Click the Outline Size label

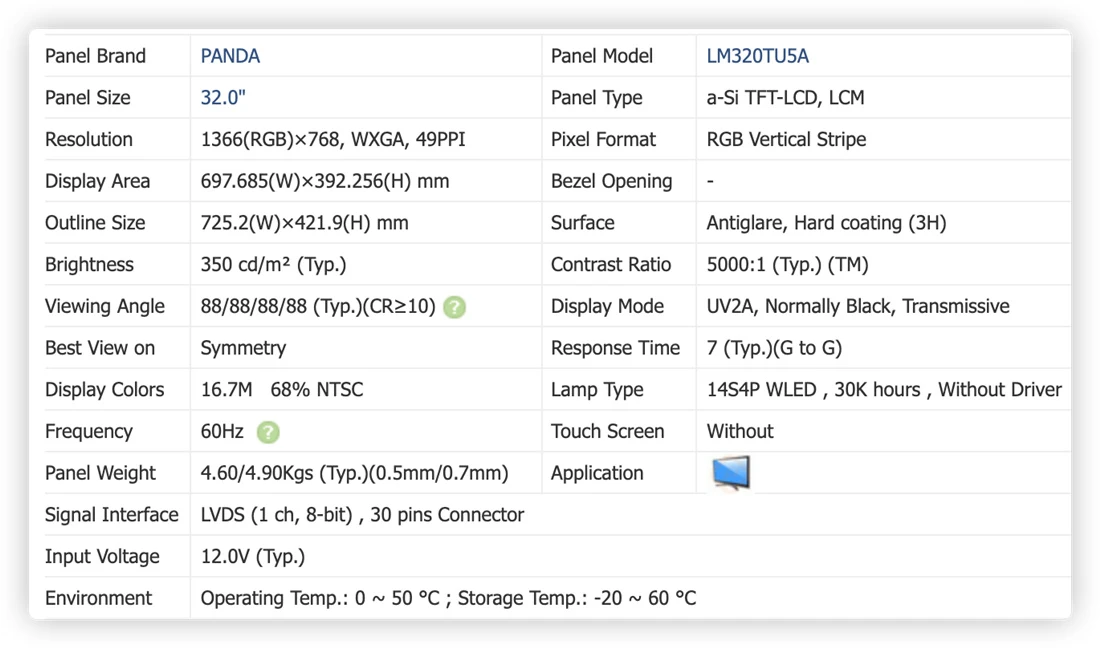pos(95,223)
